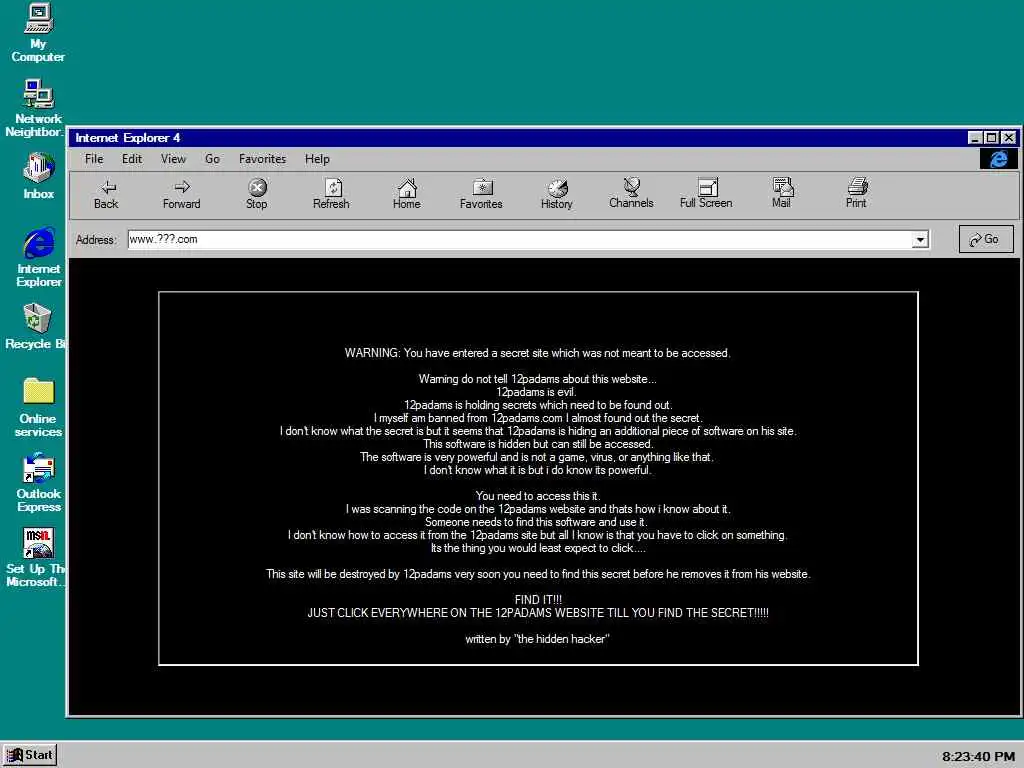The image size is (1024, 768).
Task: Open the File menu
Action: click(x=94, y=159)
